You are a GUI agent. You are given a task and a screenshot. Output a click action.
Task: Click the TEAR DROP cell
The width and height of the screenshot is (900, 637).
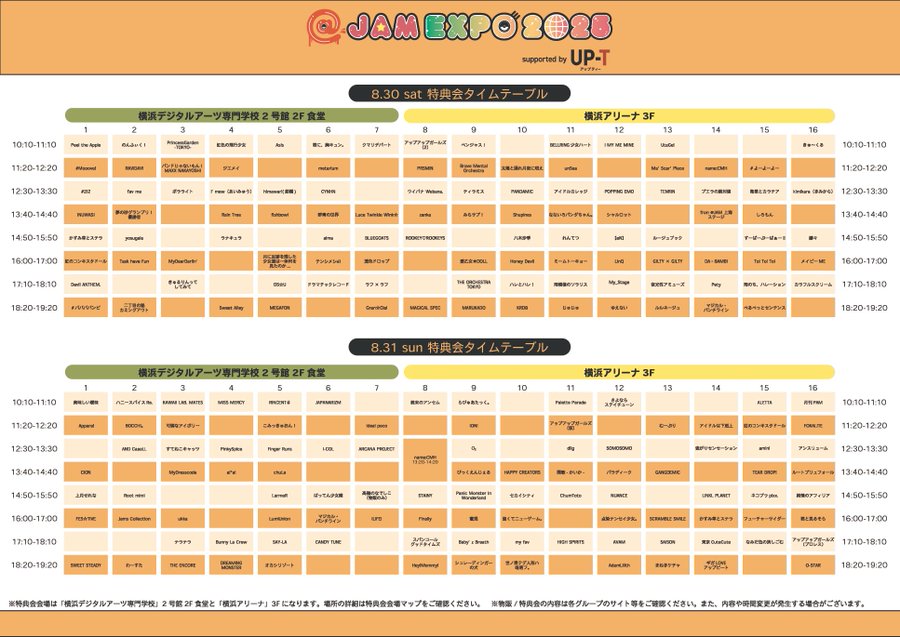765,472
